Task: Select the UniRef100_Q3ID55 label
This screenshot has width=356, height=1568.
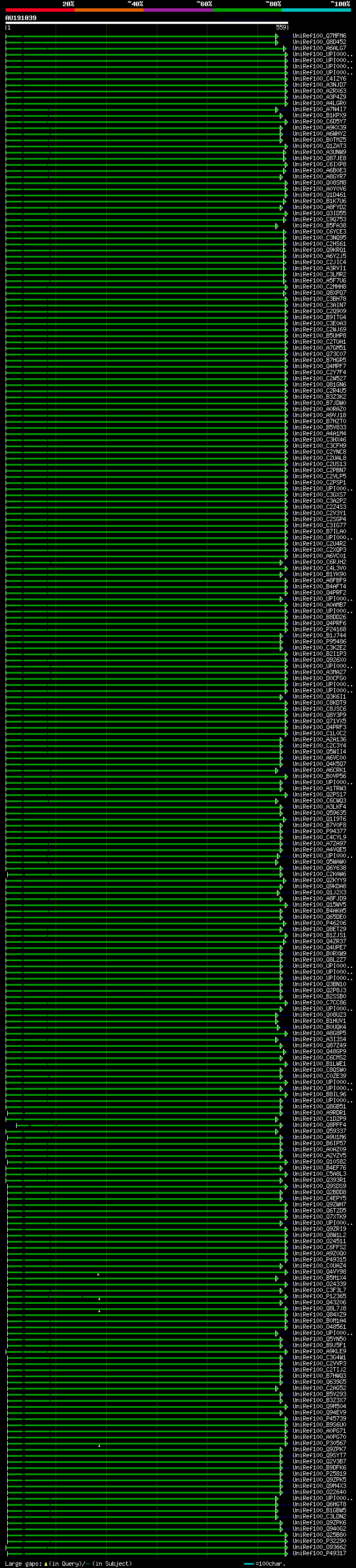Action: (x=319, y=213)
